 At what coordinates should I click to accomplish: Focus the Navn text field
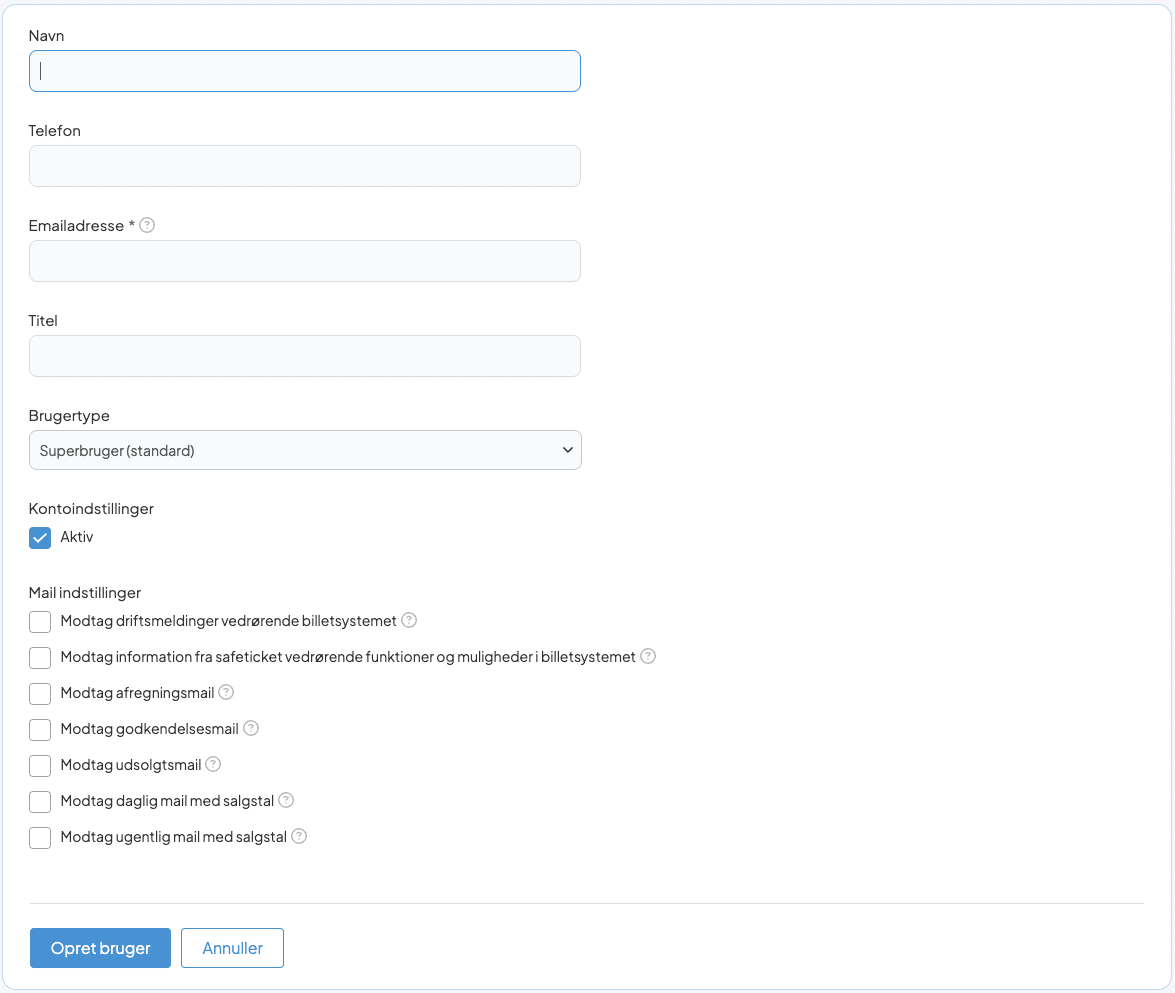tap(305, 71)
